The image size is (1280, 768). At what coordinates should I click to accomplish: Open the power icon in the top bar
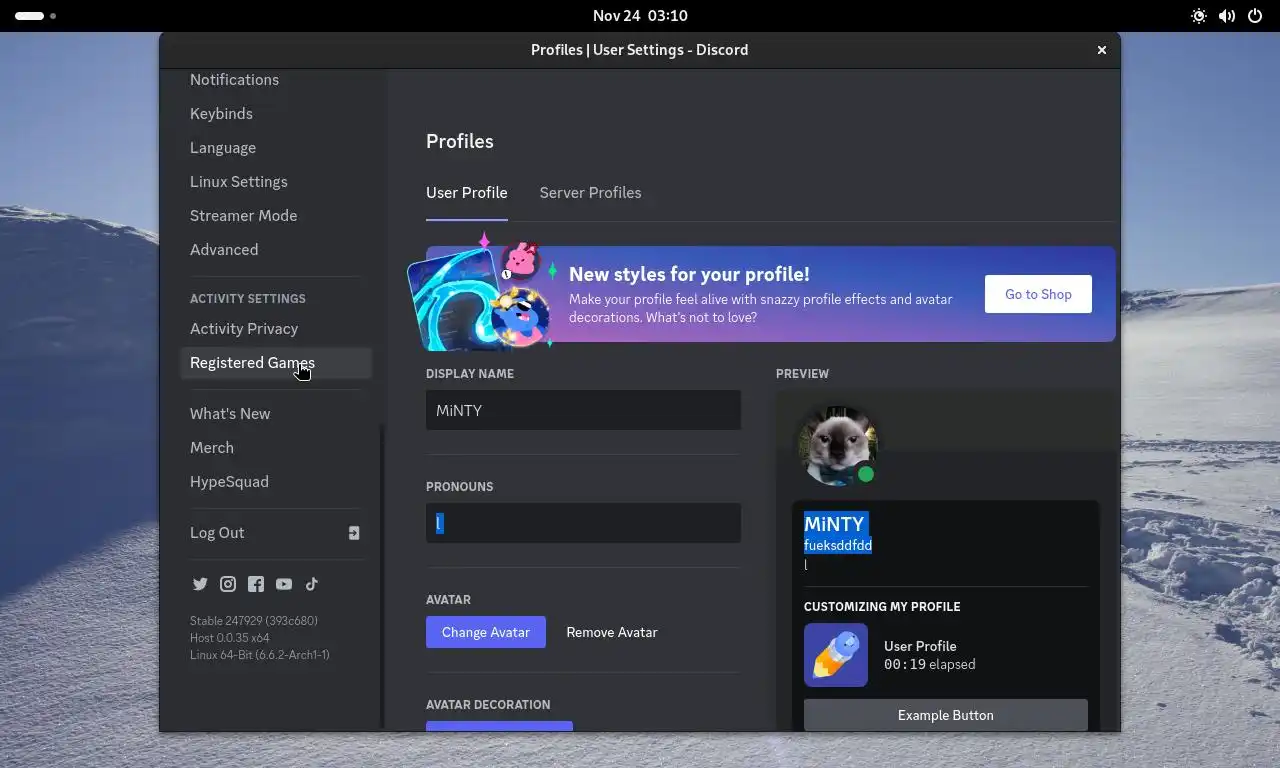pyautogui.click(x=1255, y=16)
